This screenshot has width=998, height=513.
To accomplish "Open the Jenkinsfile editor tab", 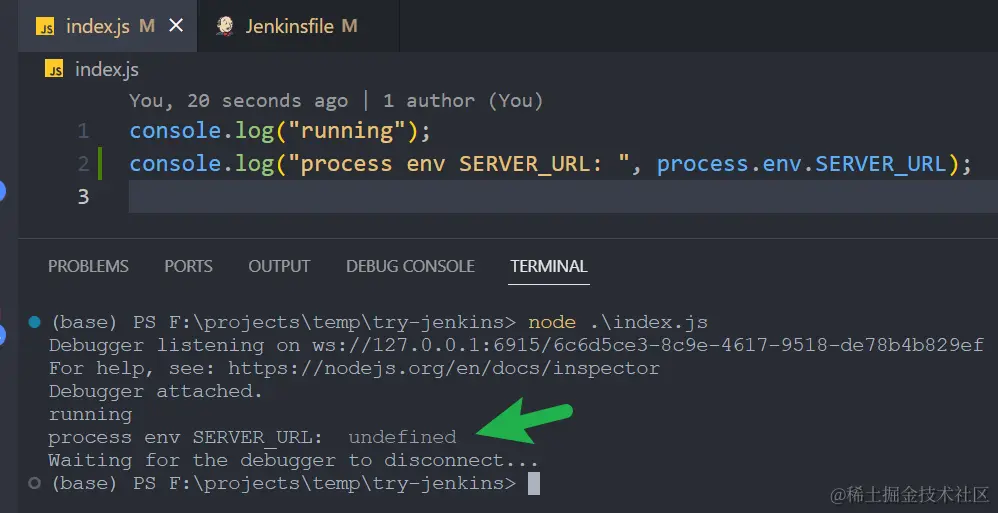I will pos(299,26).
